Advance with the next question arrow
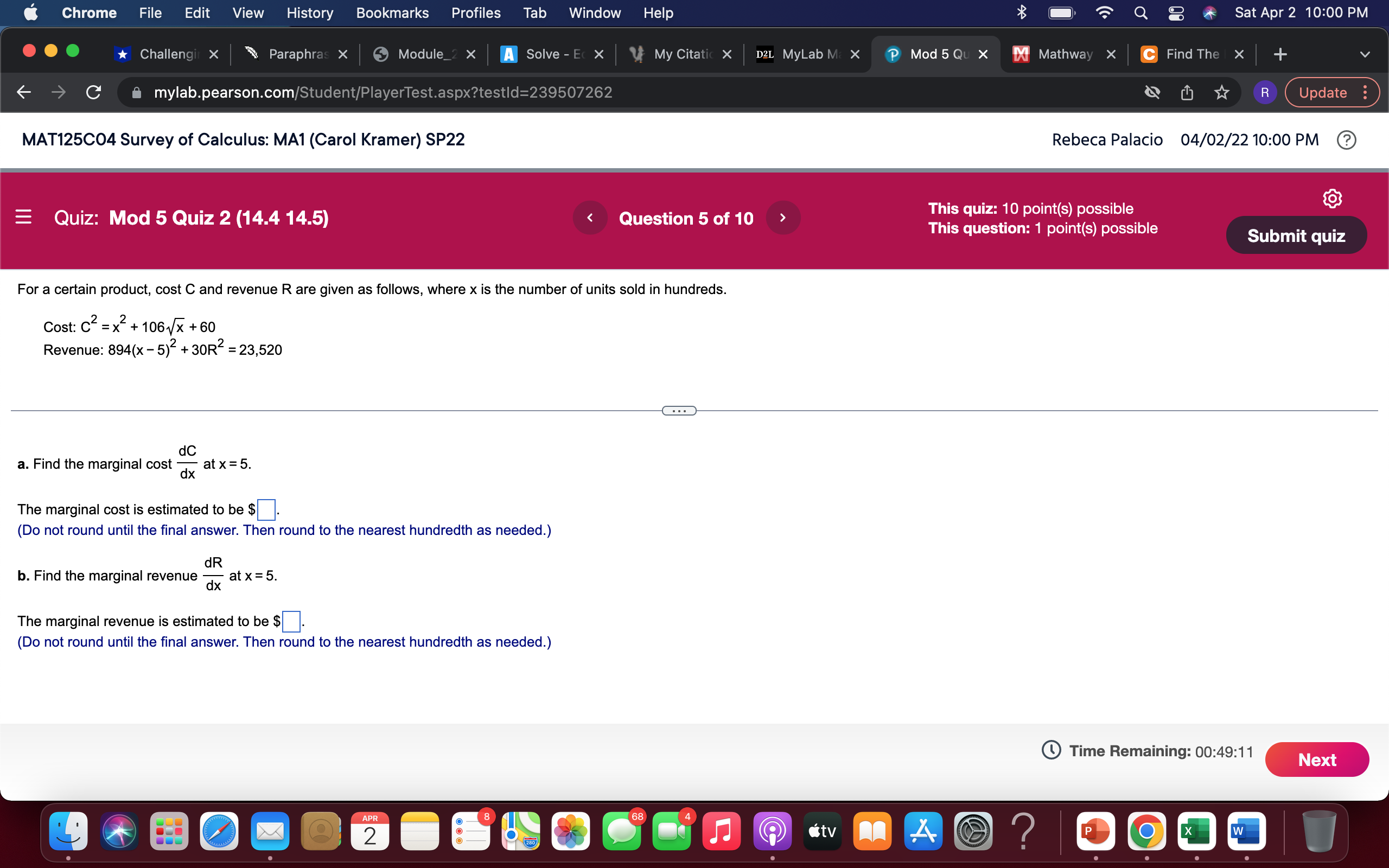This screenshot has height=868, width=1389. (x=783, y=218)
